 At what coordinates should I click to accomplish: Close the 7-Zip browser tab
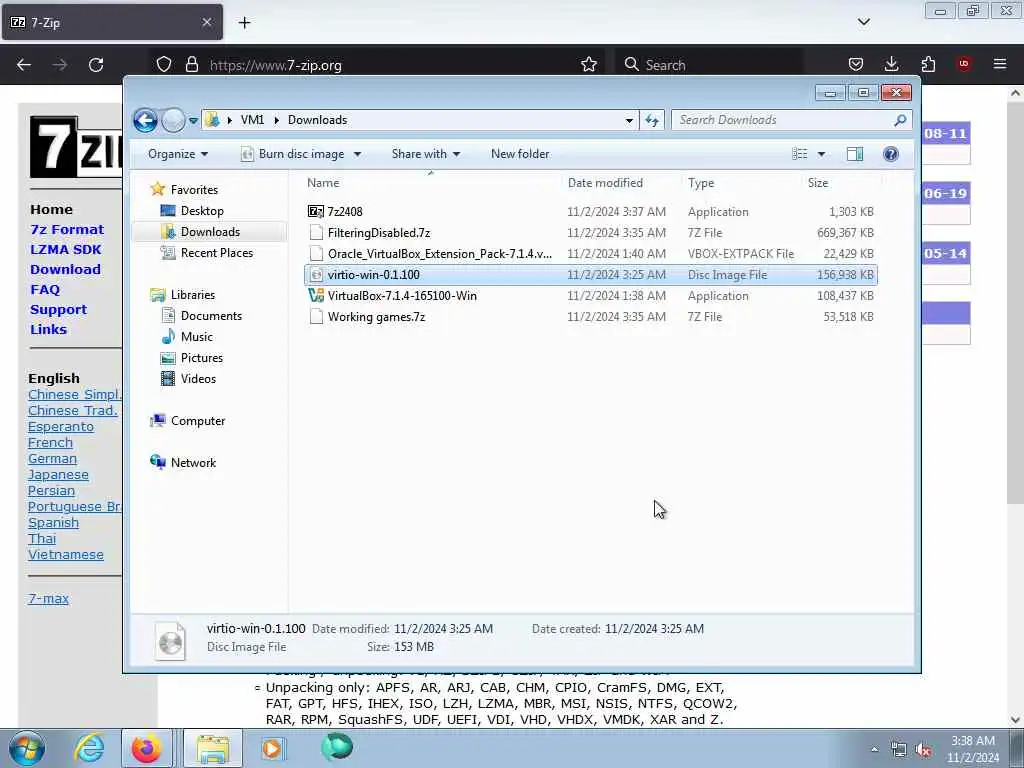(207, 22)
